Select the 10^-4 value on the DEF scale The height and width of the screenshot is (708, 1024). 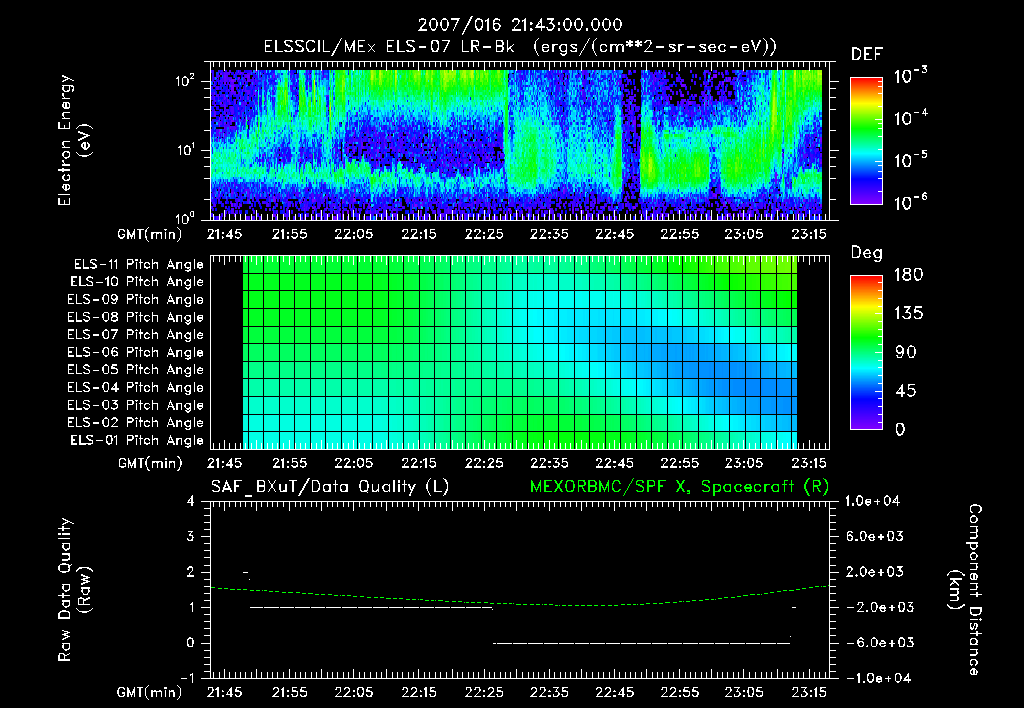pyautogui.click(x=910, y=118)
